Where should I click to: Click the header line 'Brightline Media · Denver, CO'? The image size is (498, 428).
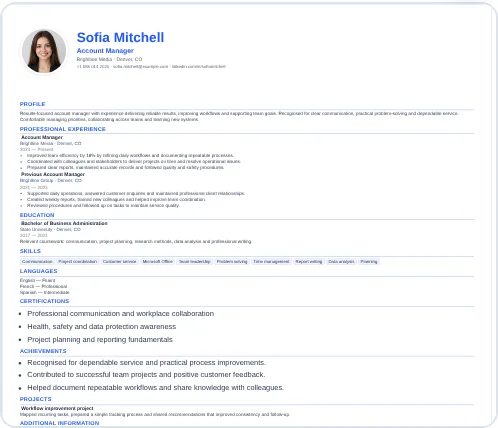point(109,59)
